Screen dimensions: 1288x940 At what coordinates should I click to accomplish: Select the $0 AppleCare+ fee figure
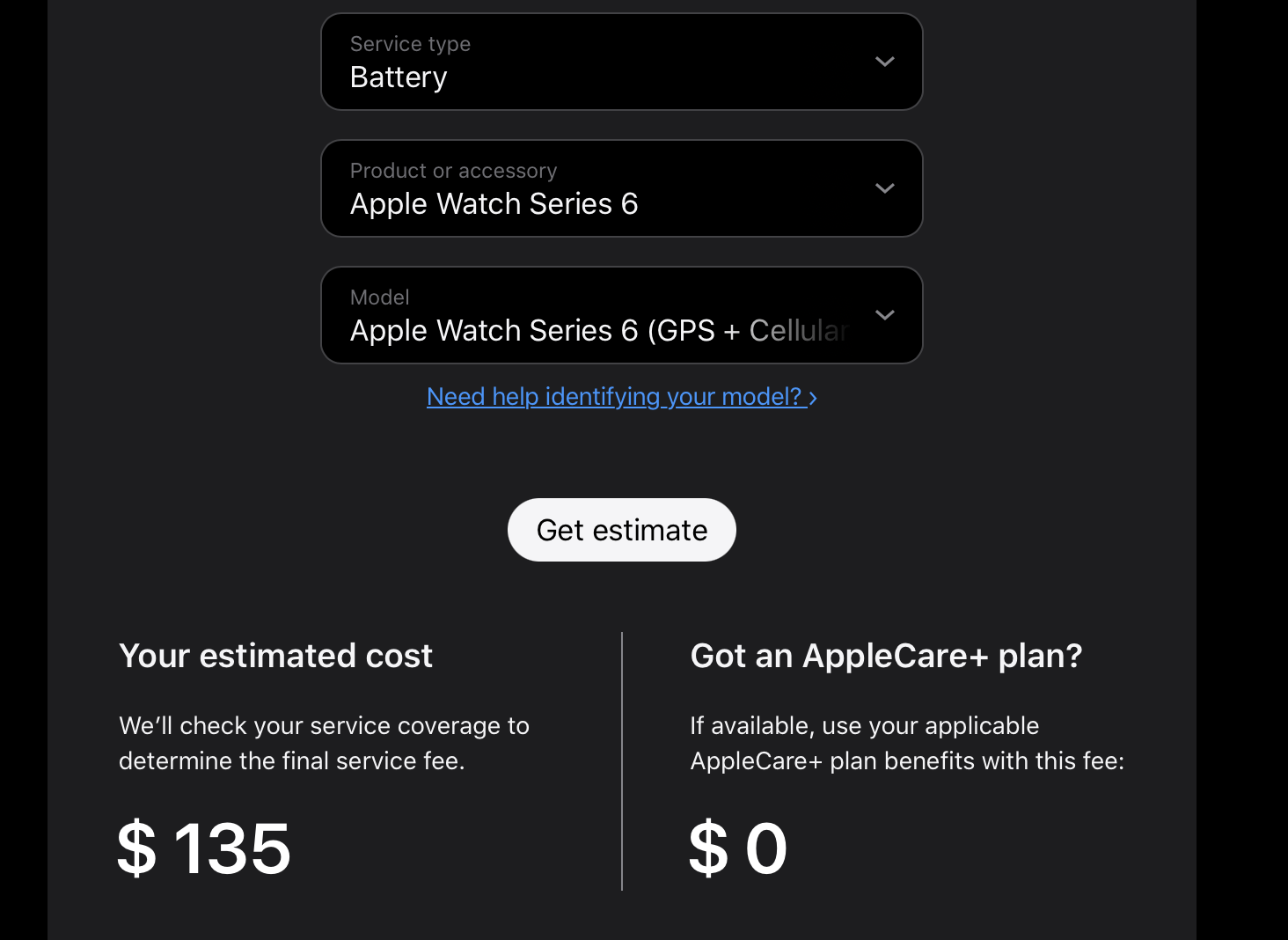click(738, 847)
